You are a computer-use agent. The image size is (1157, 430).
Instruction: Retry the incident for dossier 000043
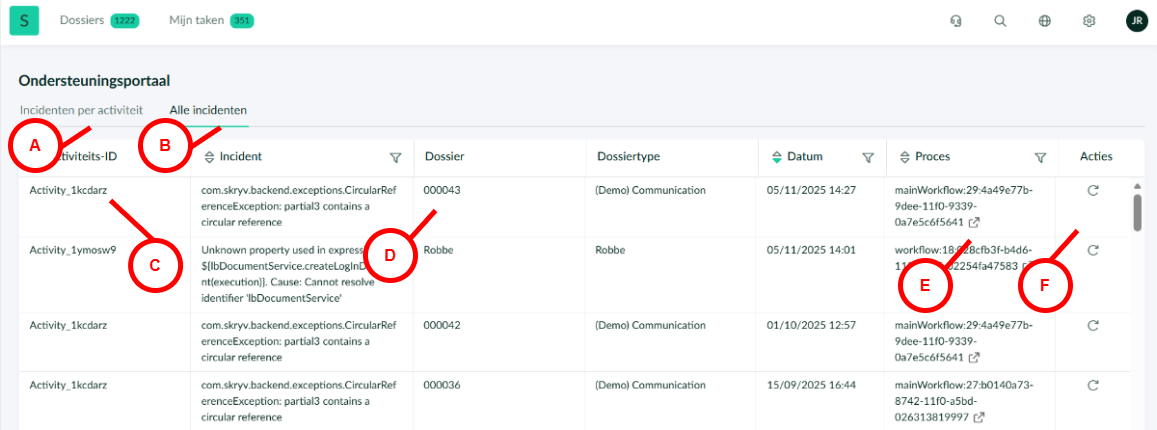pos(1093,190)
